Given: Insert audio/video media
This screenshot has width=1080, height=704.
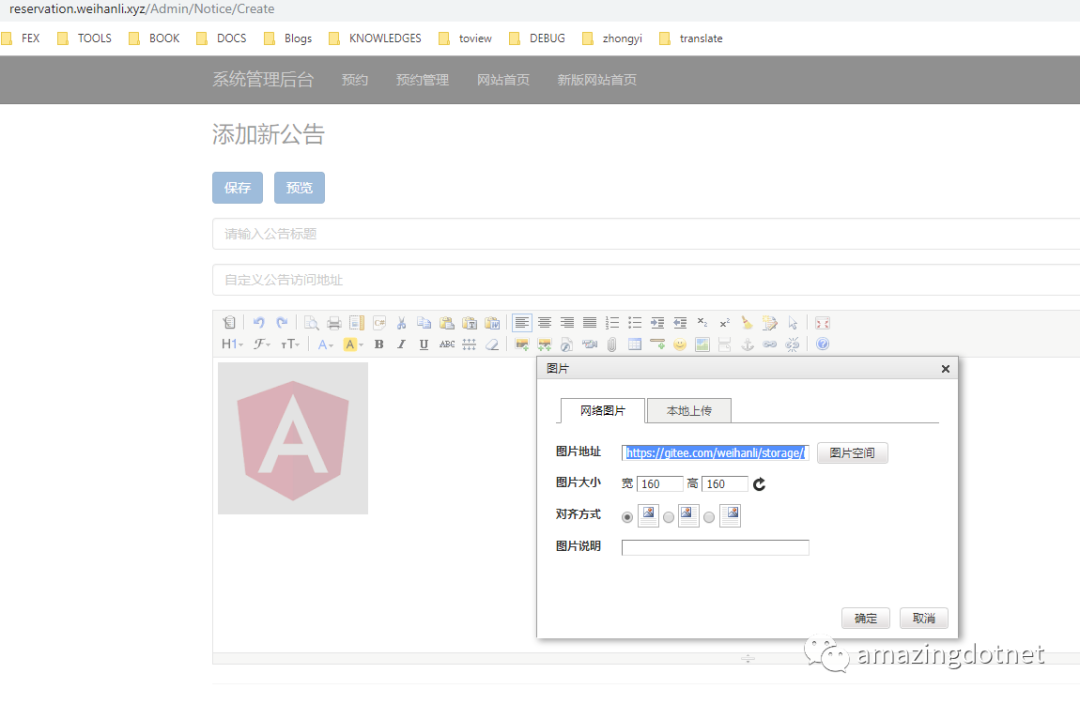Looking at the screenshot, I should pyautogui.click(x=590, y=344).
